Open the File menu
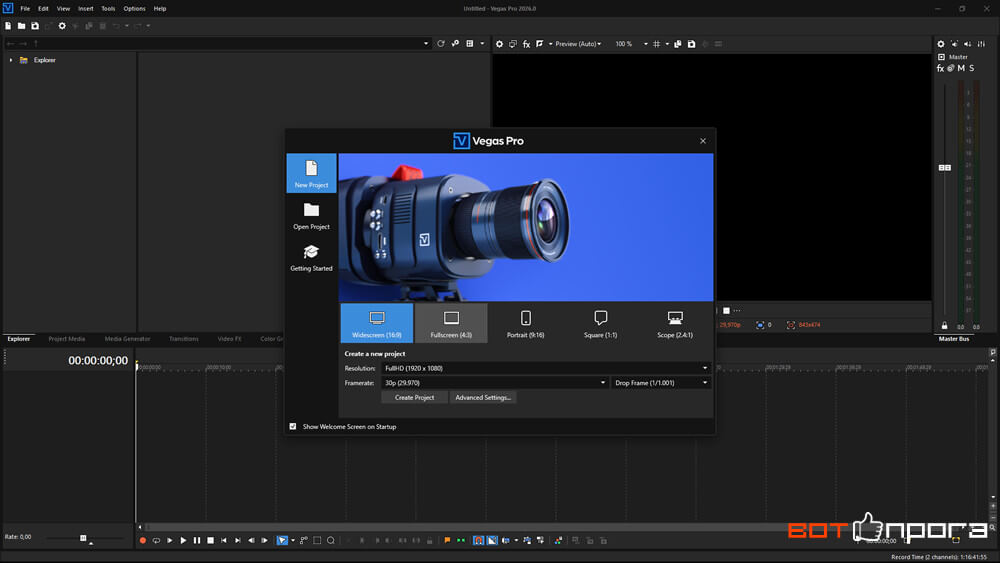This screenshot has width=1000, height=563. tap(25, 9)
